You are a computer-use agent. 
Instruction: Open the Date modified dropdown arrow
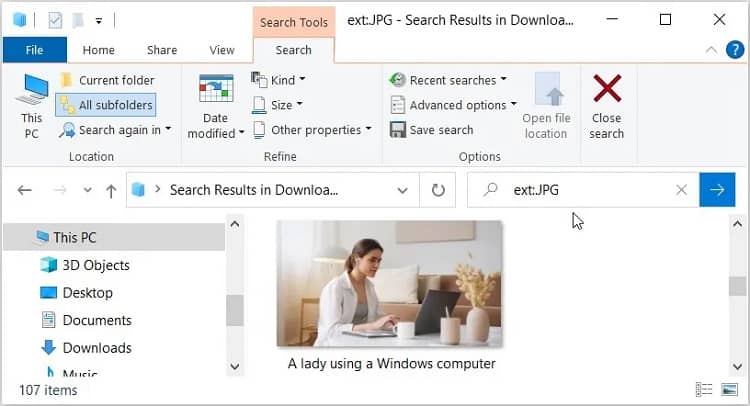tap(242, 133)
